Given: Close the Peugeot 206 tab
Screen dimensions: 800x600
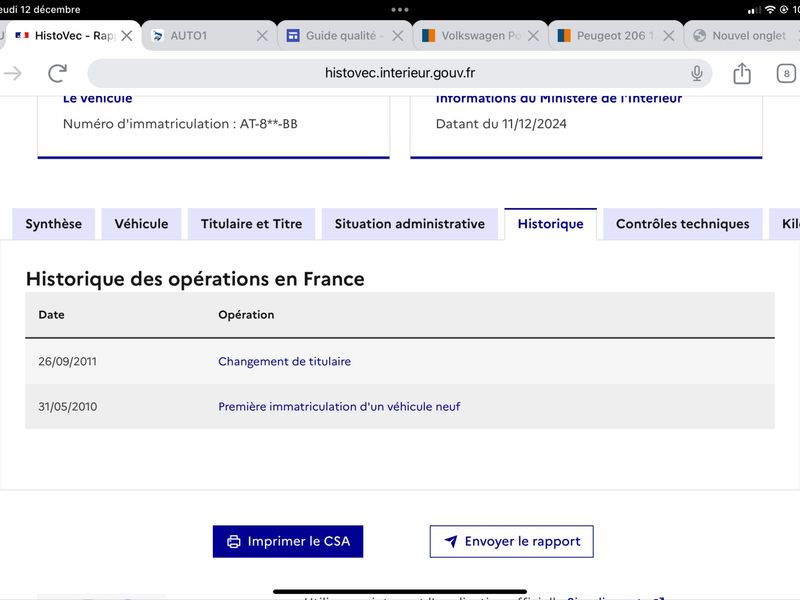Looking at the screenshot, I should (x=669, y=36).
